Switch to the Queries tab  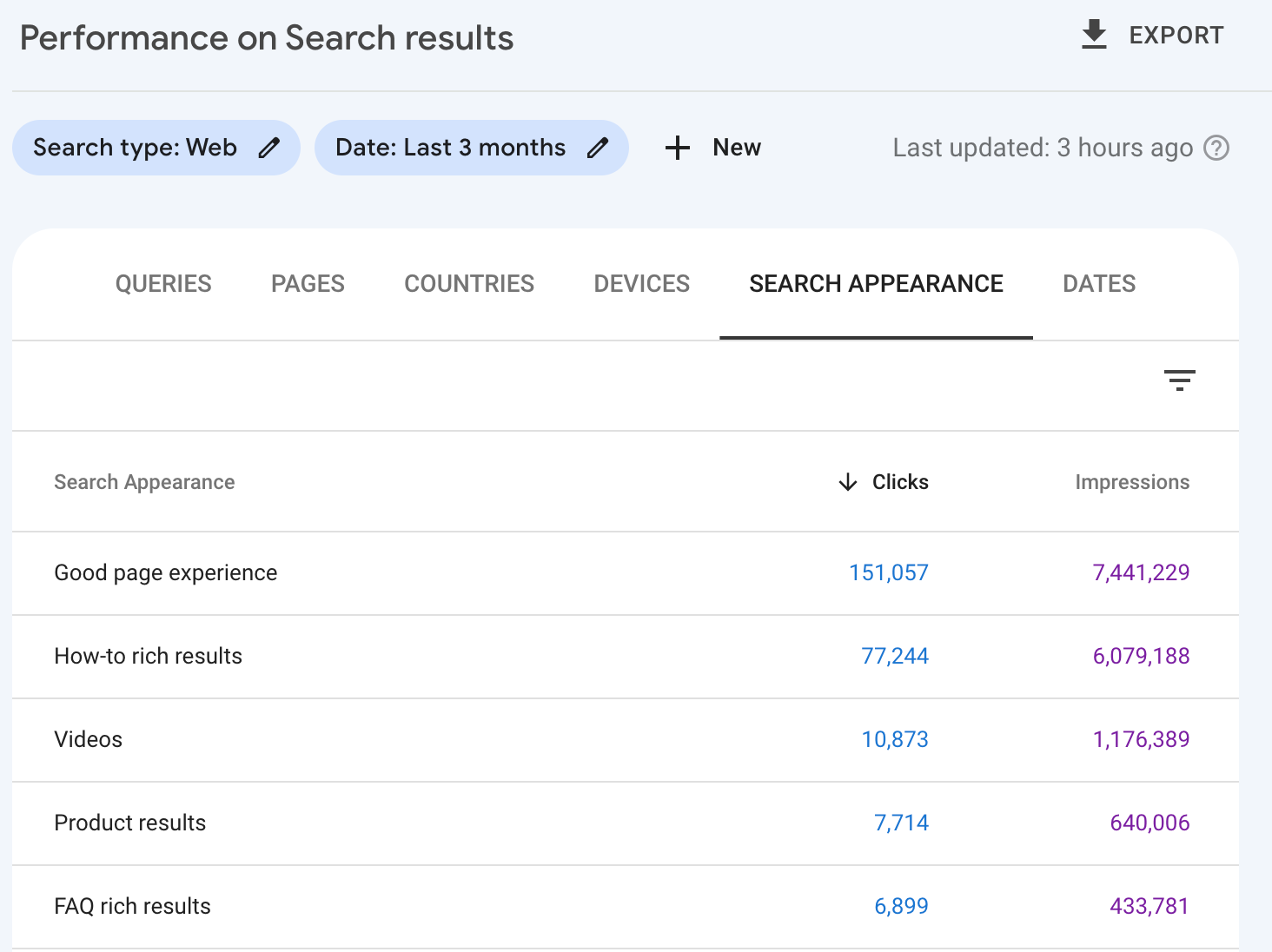[163, 283]
